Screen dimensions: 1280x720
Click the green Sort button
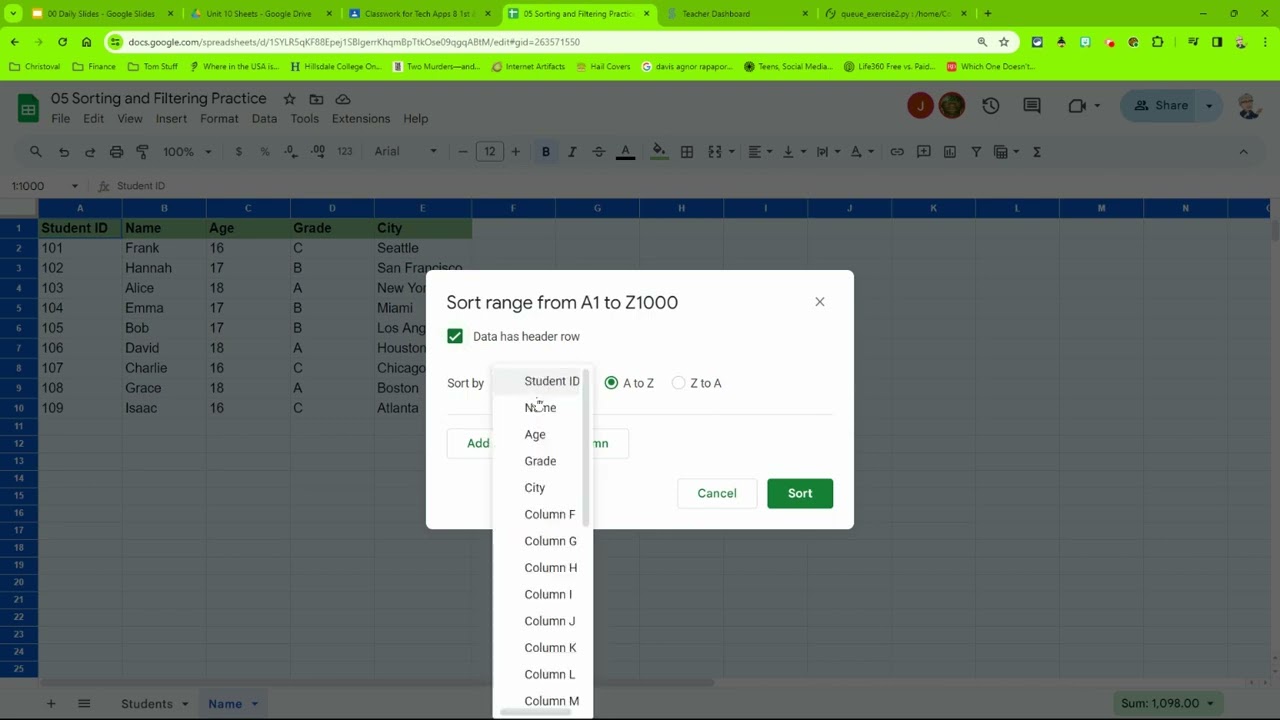point(800,493)
